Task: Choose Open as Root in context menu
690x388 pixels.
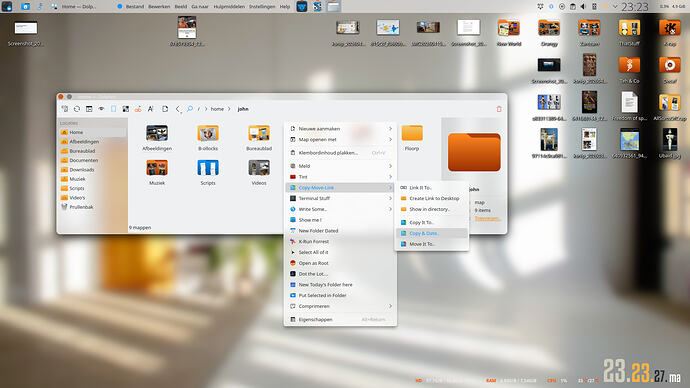Action: 340,263
